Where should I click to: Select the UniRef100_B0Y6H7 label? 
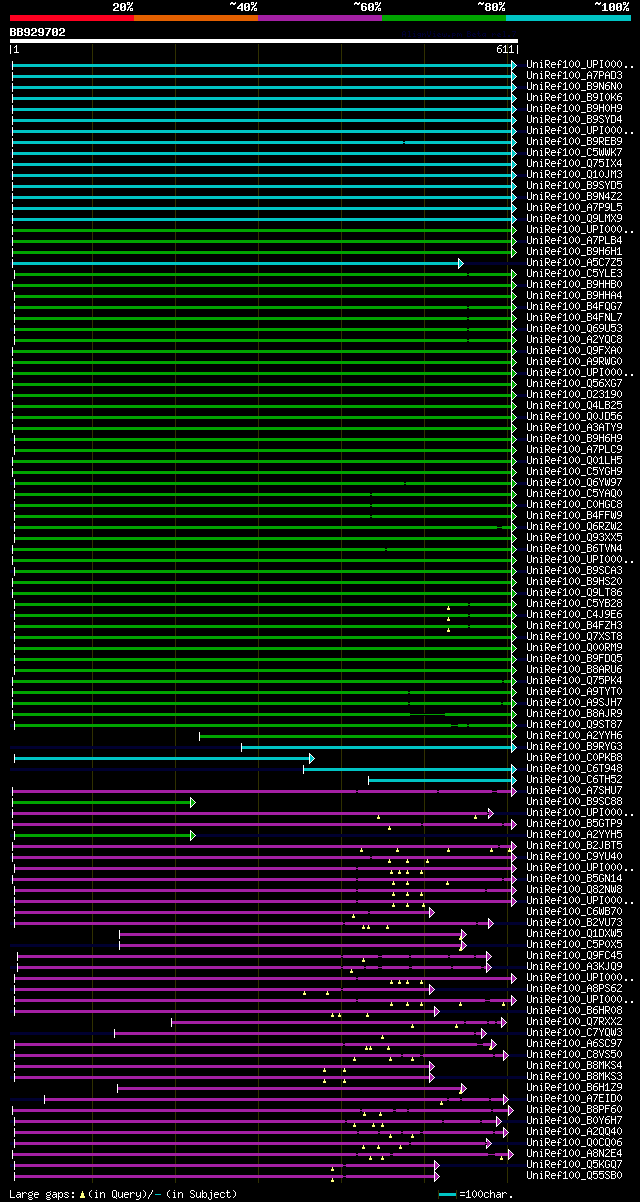(575, 1120)
